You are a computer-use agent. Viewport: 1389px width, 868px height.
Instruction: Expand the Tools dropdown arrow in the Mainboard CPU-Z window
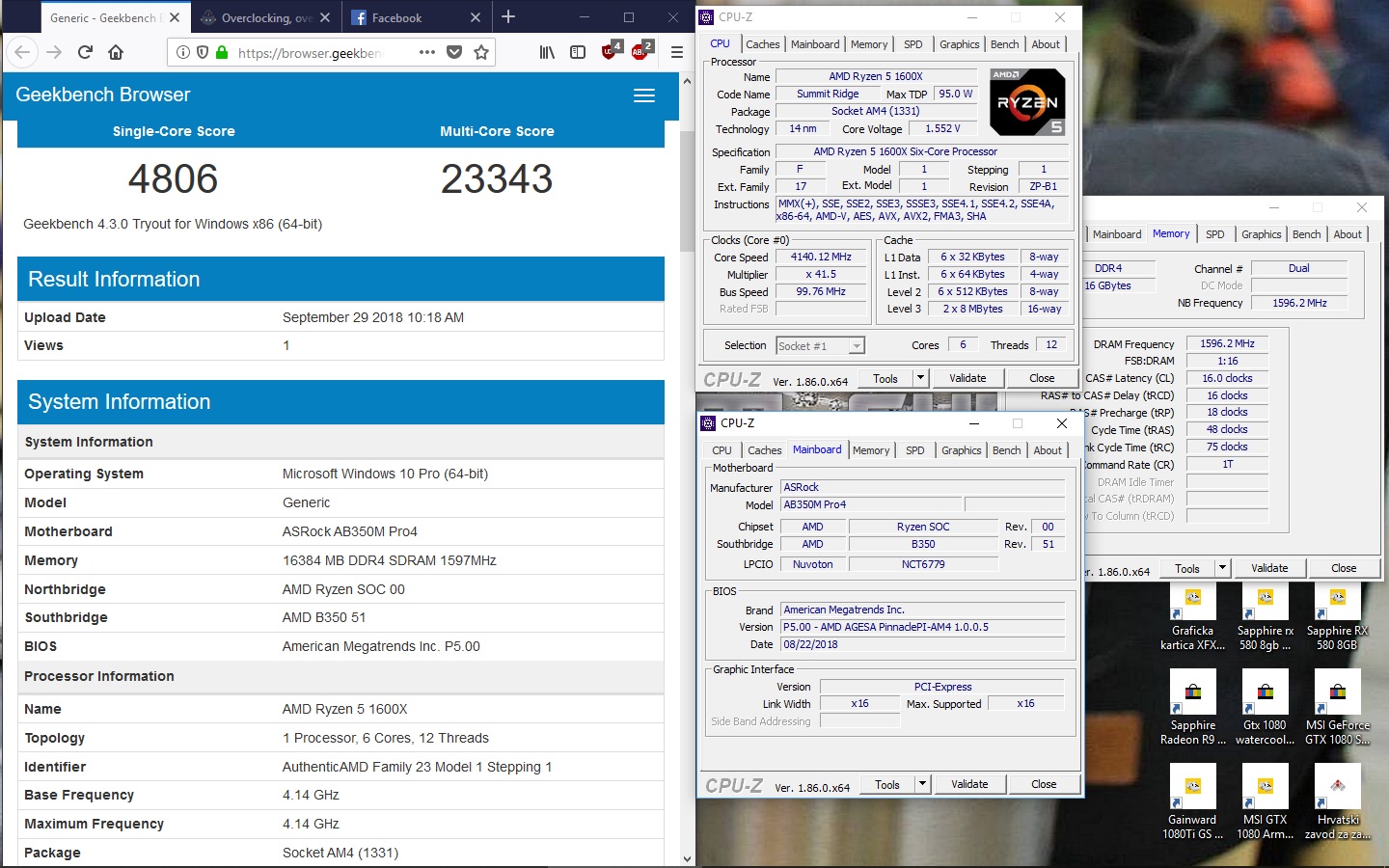[922, 785]
